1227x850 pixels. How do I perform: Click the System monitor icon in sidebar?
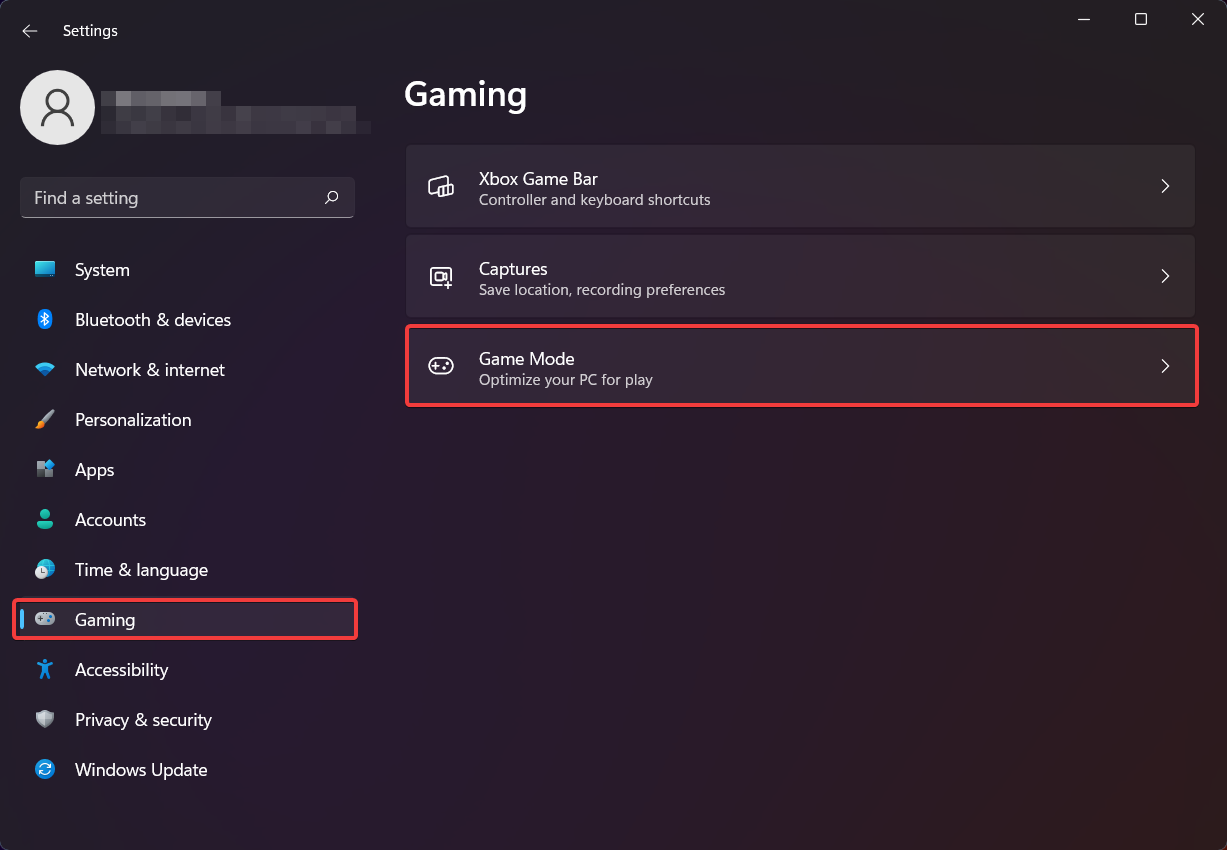click(45, 270)
